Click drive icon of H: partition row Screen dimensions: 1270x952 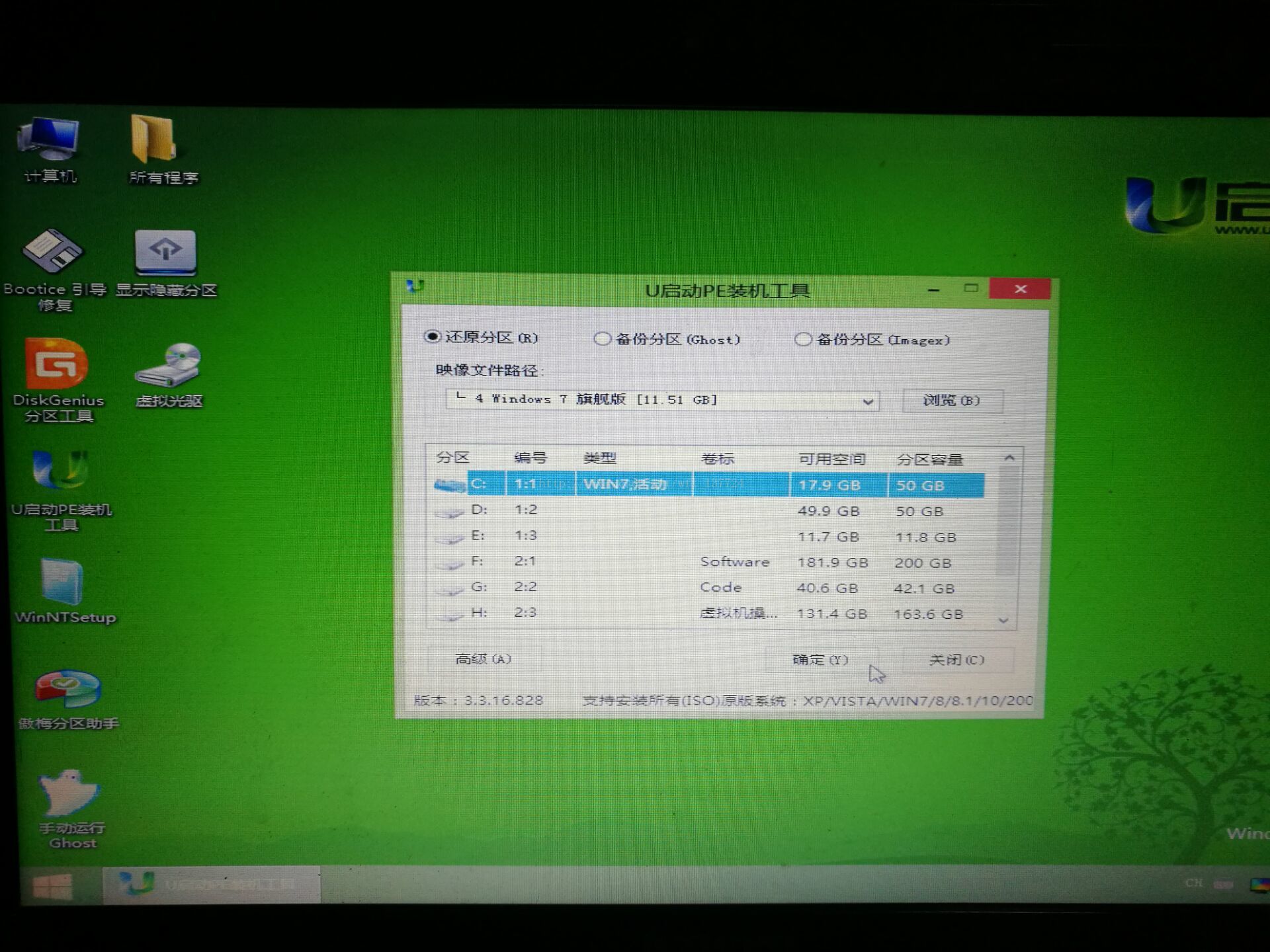450,614
